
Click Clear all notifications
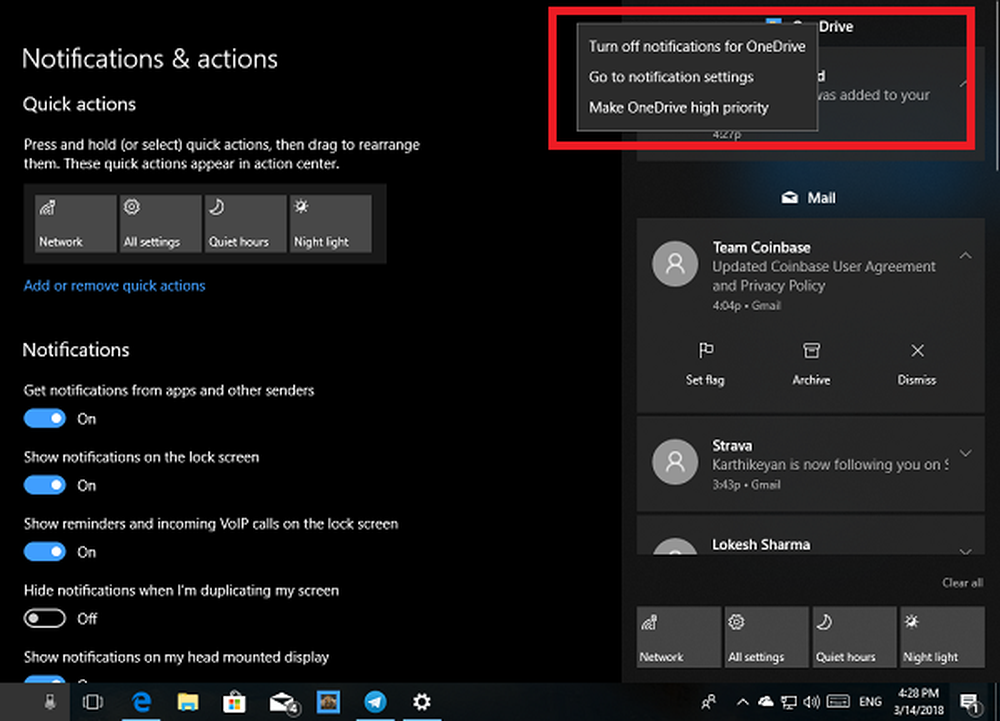(x=962, y=583)
